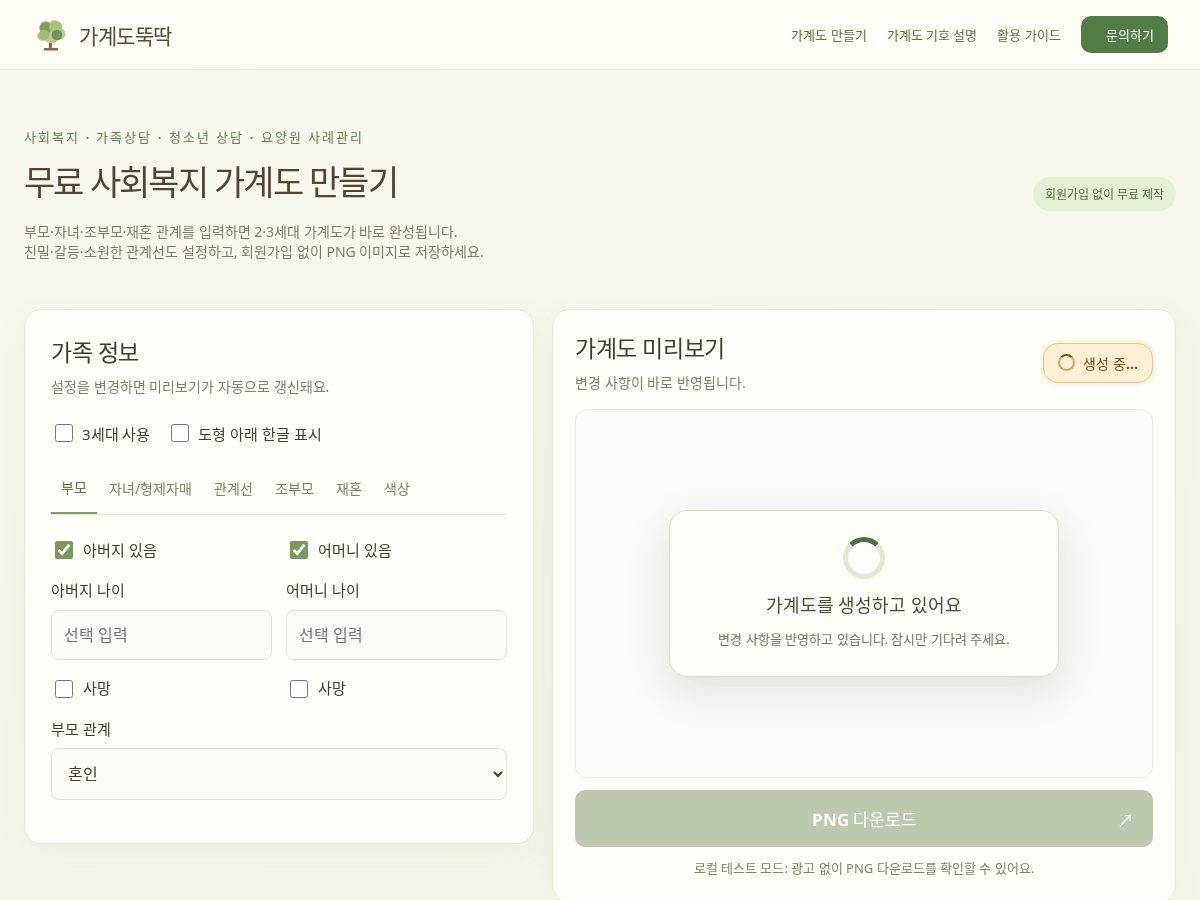The width and height of the screenshot is (1200, 900).
Task: Click the 가족 정보 panel heading
Action: (x=95, y=352)
